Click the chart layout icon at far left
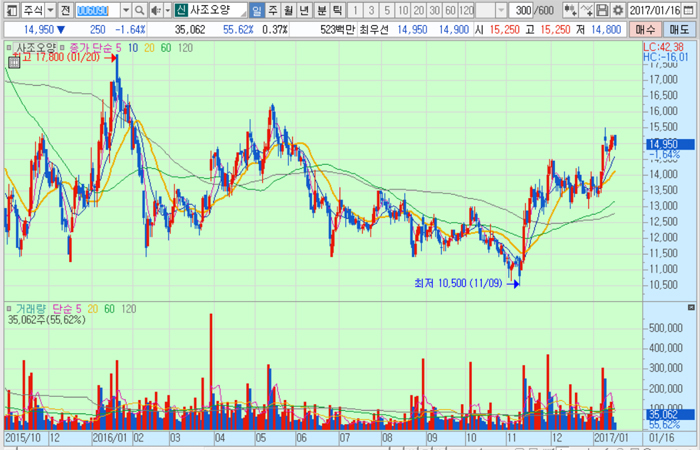The height and width of the screenshot is (450, 700). (x=9, y=10)
